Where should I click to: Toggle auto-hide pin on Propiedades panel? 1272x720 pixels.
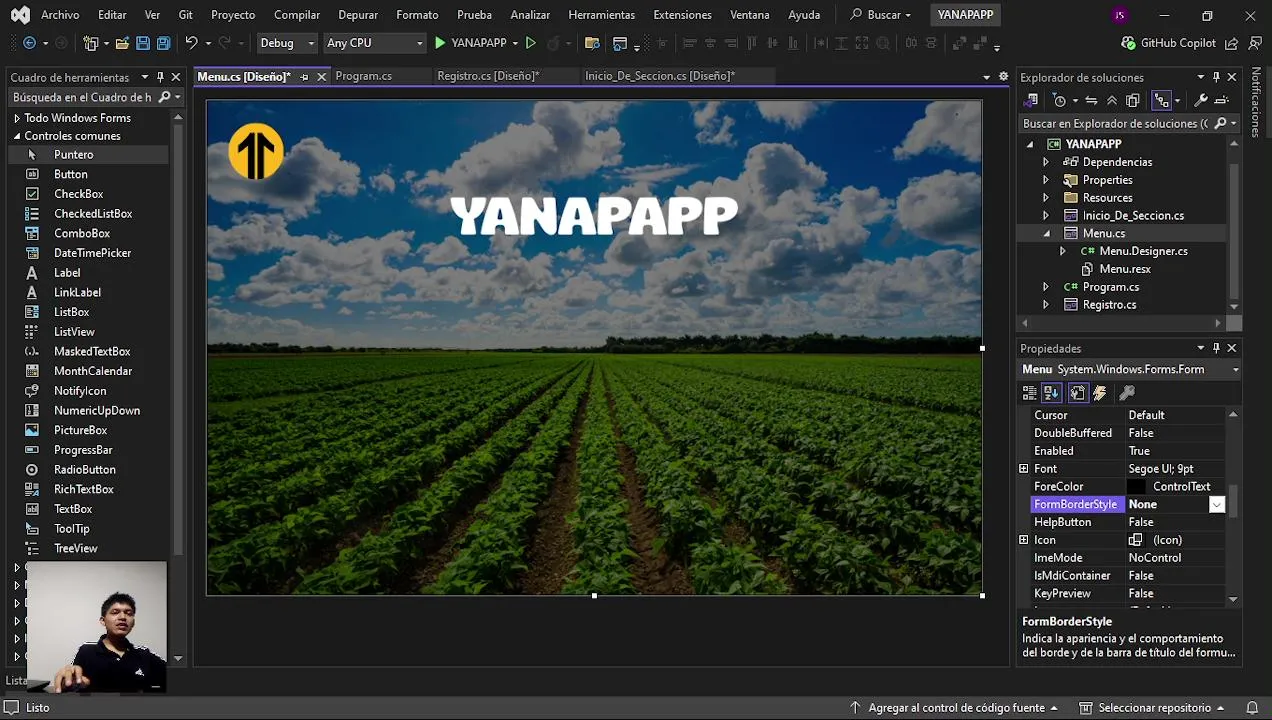coord(1216,348)
